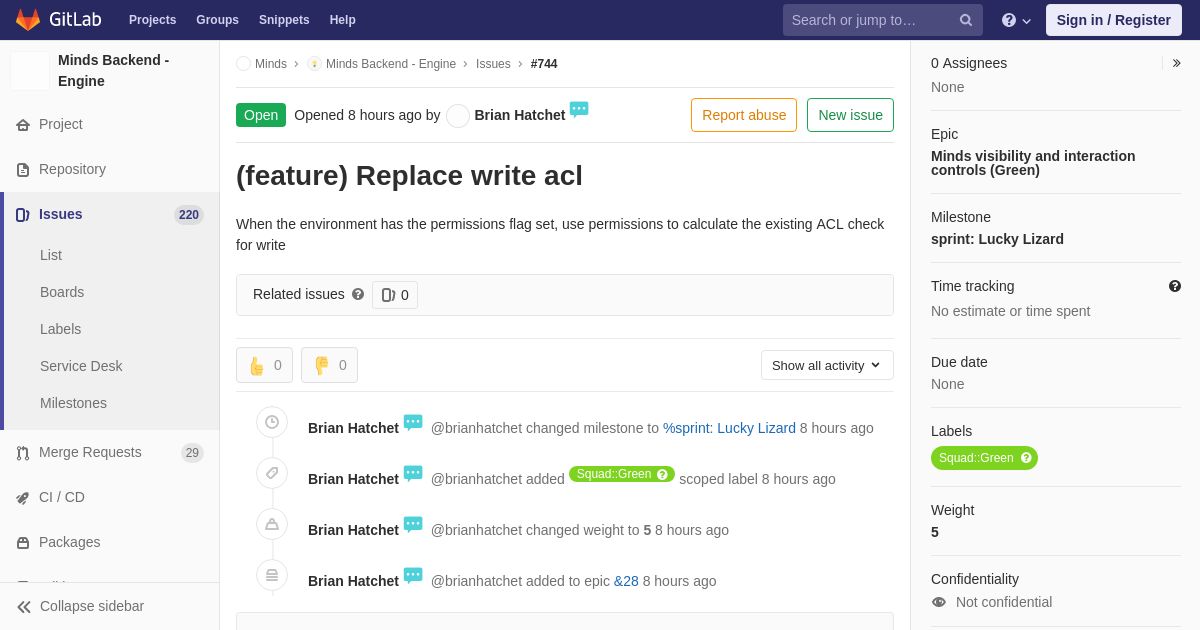Screen dimensions: 1200x630
Task: Click the Related issues help icon
Action: coord(358,295)
